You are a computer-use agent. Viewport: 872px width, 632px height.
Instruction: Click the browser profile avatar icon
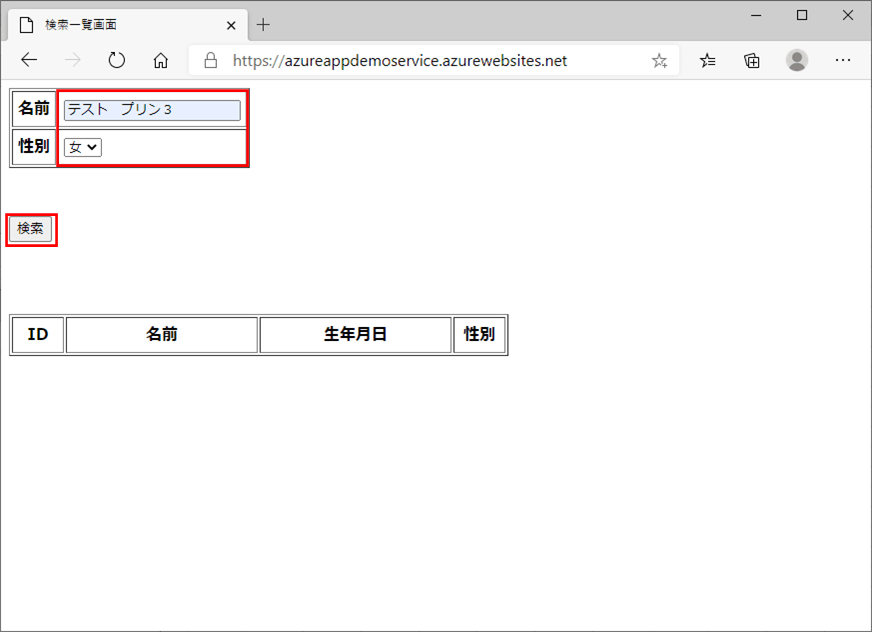pos(797,60)
